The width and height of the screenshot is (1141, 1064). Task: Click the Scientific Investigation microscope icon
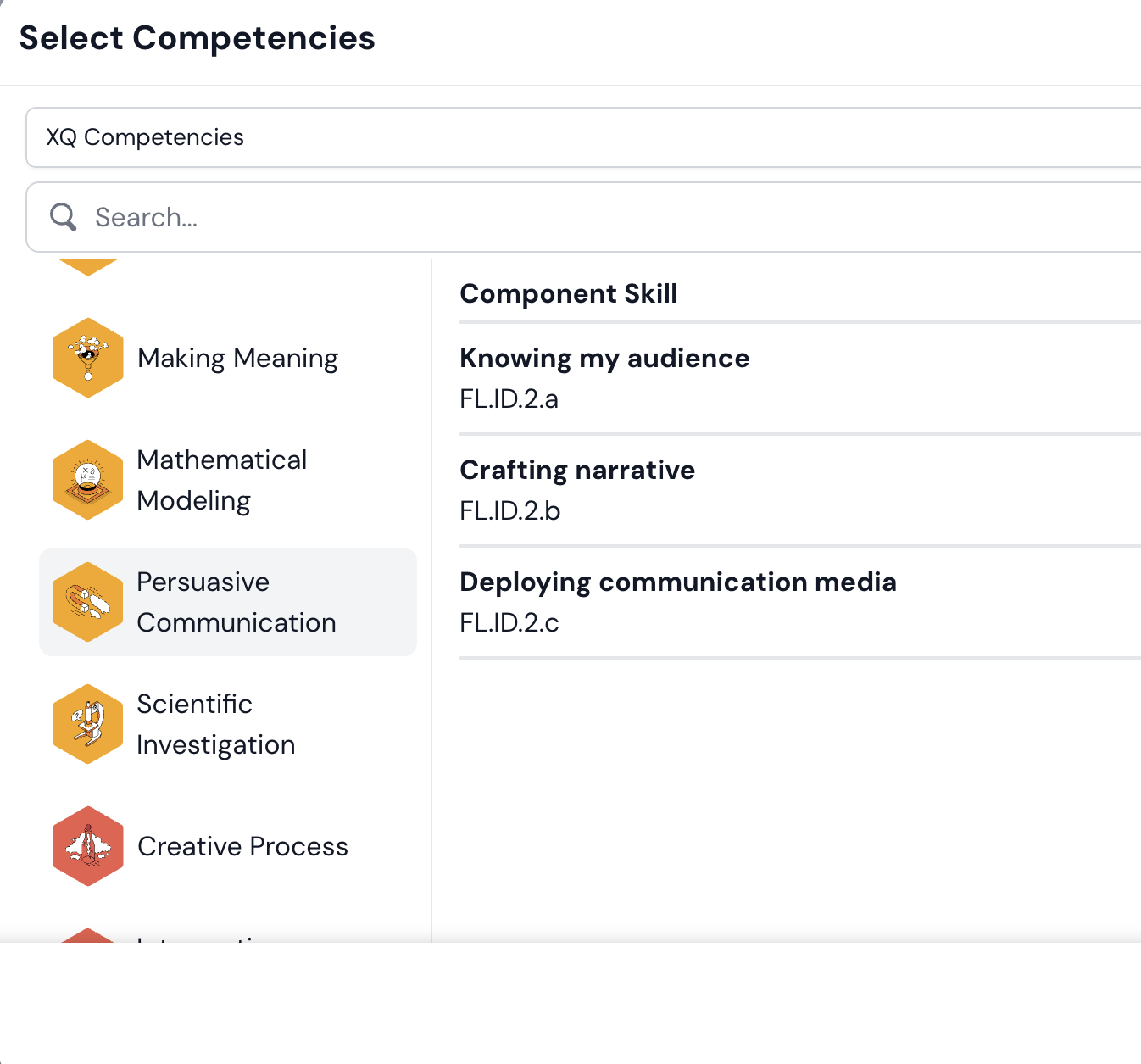87,724
